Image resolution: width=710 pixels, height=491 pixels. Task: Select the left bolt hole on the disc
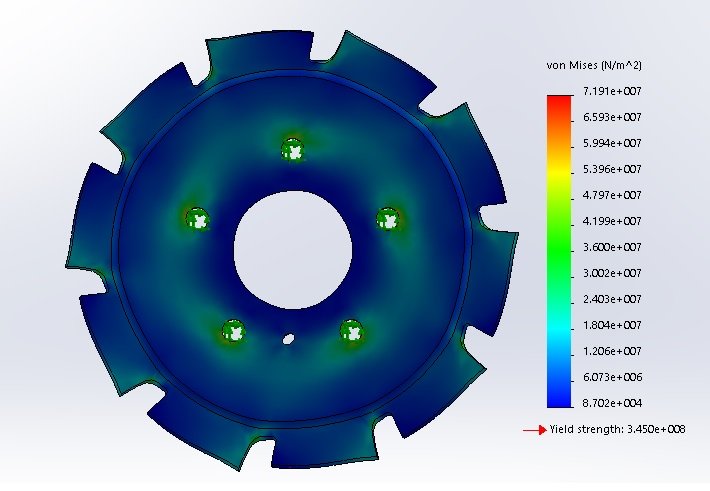click(x=198, y=218)
